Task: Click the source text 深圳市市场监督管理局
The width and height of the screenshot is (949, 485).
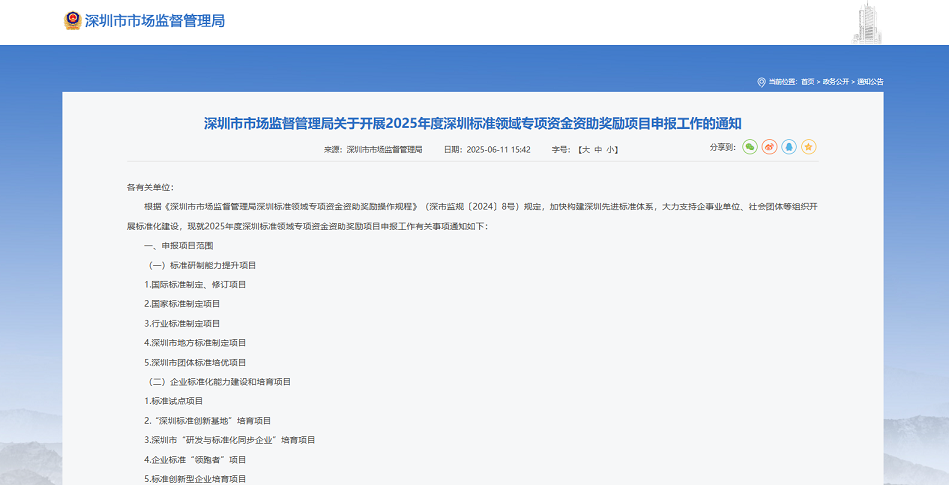Action: click(x=384, y=149)
